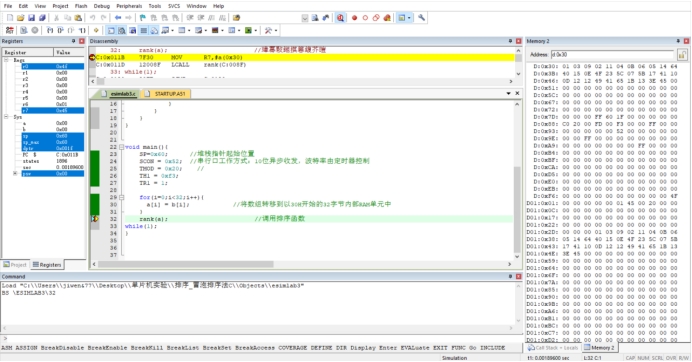Click the Save All icon
Image resolution: width=692 pixels, height=362 pixels.
(42, 18)
